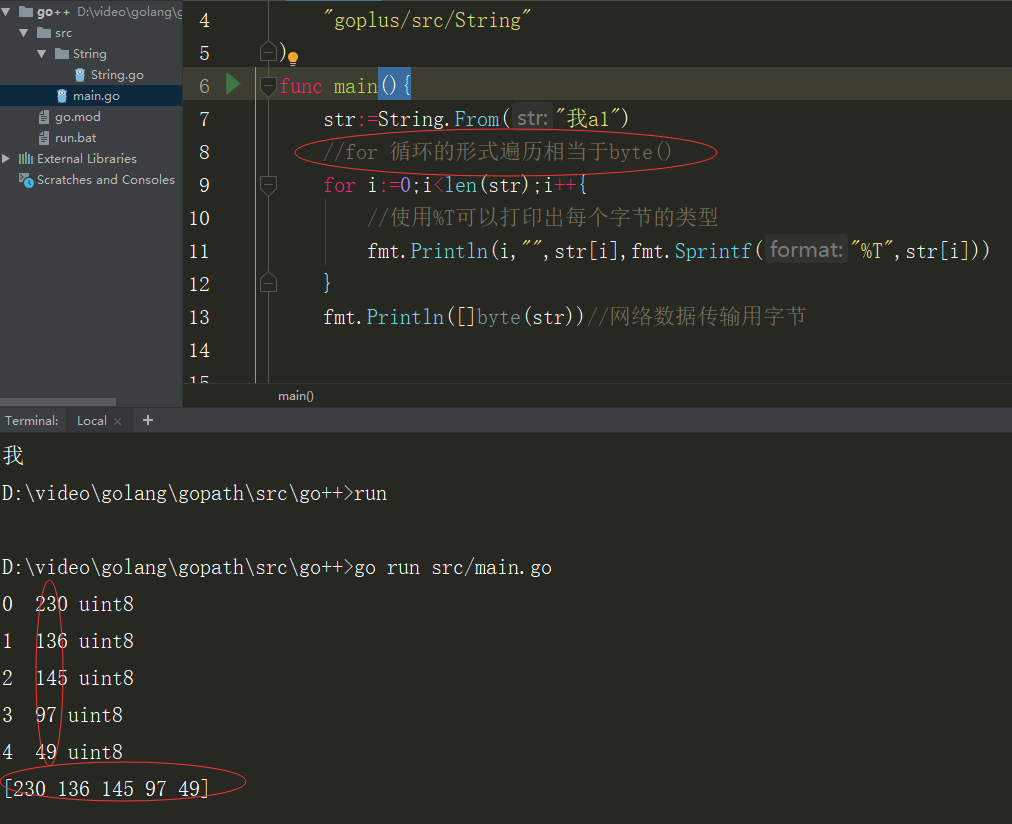Click the run.bat file icon
The height and width of the screenshot is (824, 1012).
pyautogui.click(x=43, y=137)
